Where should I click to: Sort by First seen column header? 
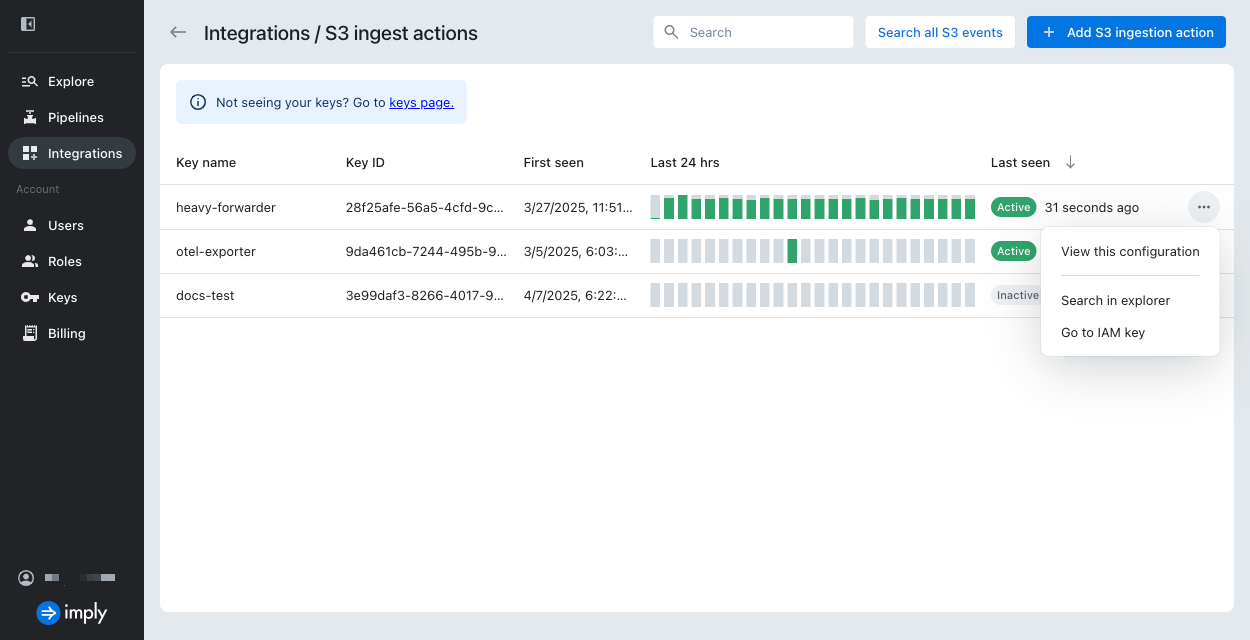[x=553, y=162]
